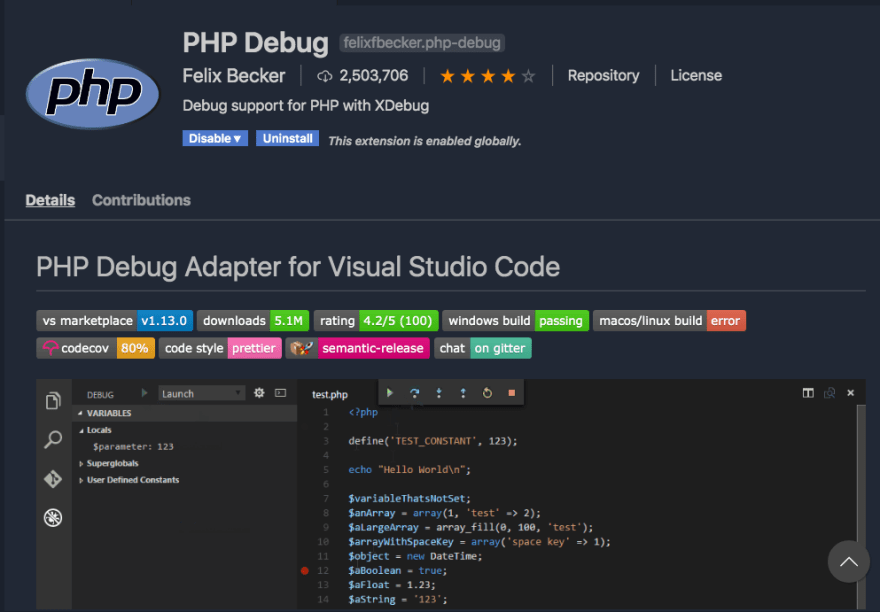Open the Launch configuration dropdown

[201, 394]
